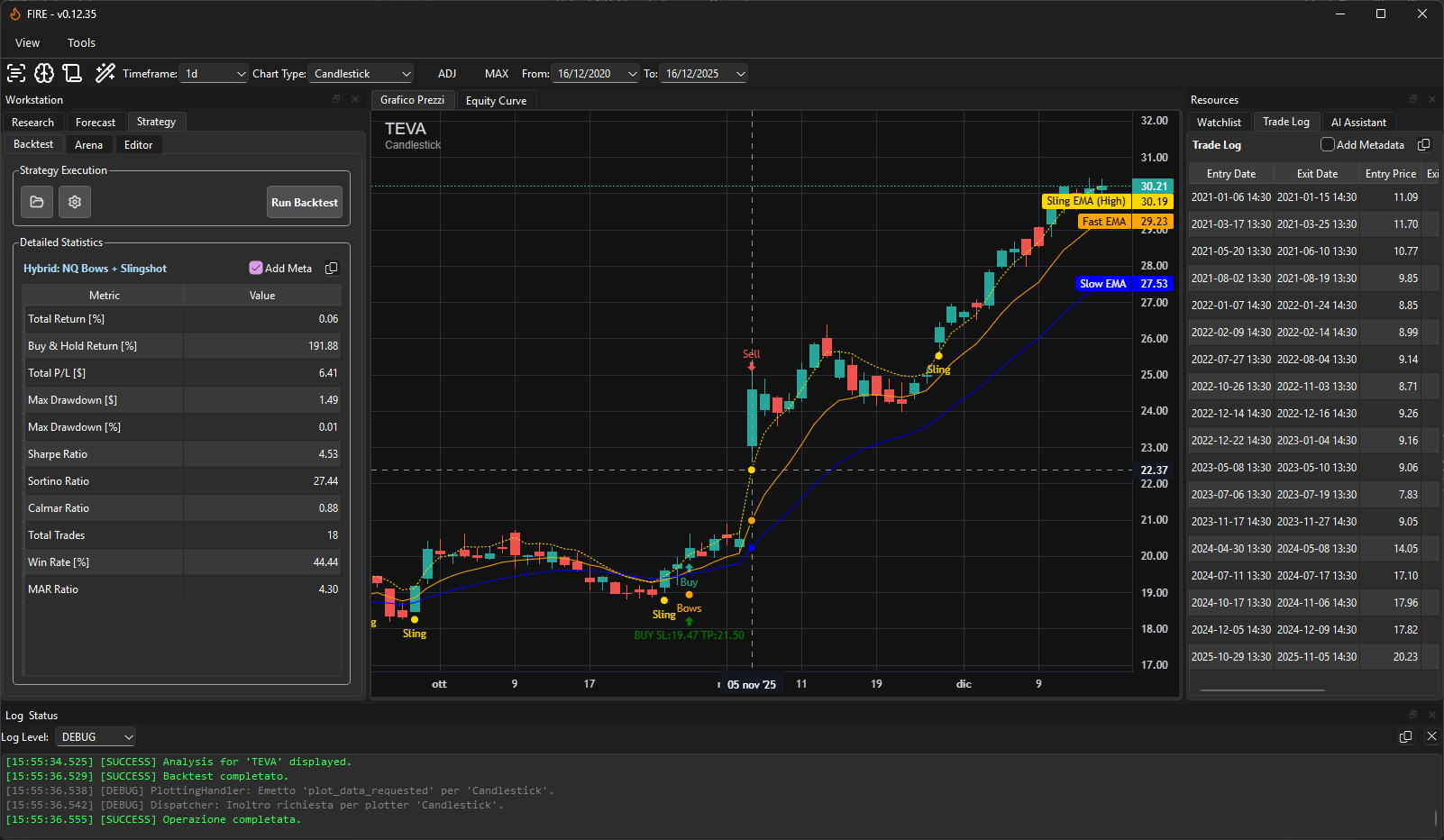Open the Timeframe dropdown

click(215, 74)
